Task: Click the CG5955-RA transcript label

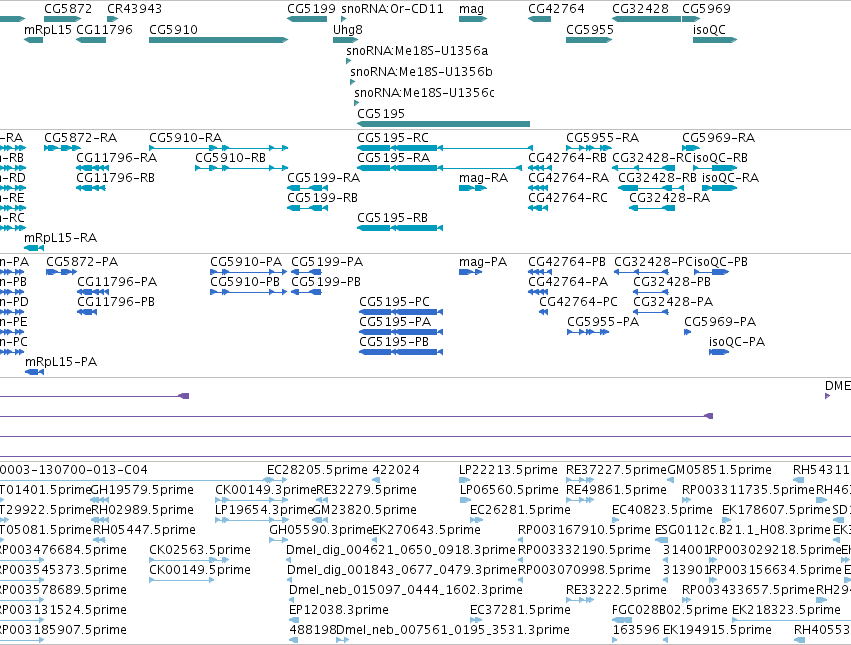Action: (x=602, y=138)
